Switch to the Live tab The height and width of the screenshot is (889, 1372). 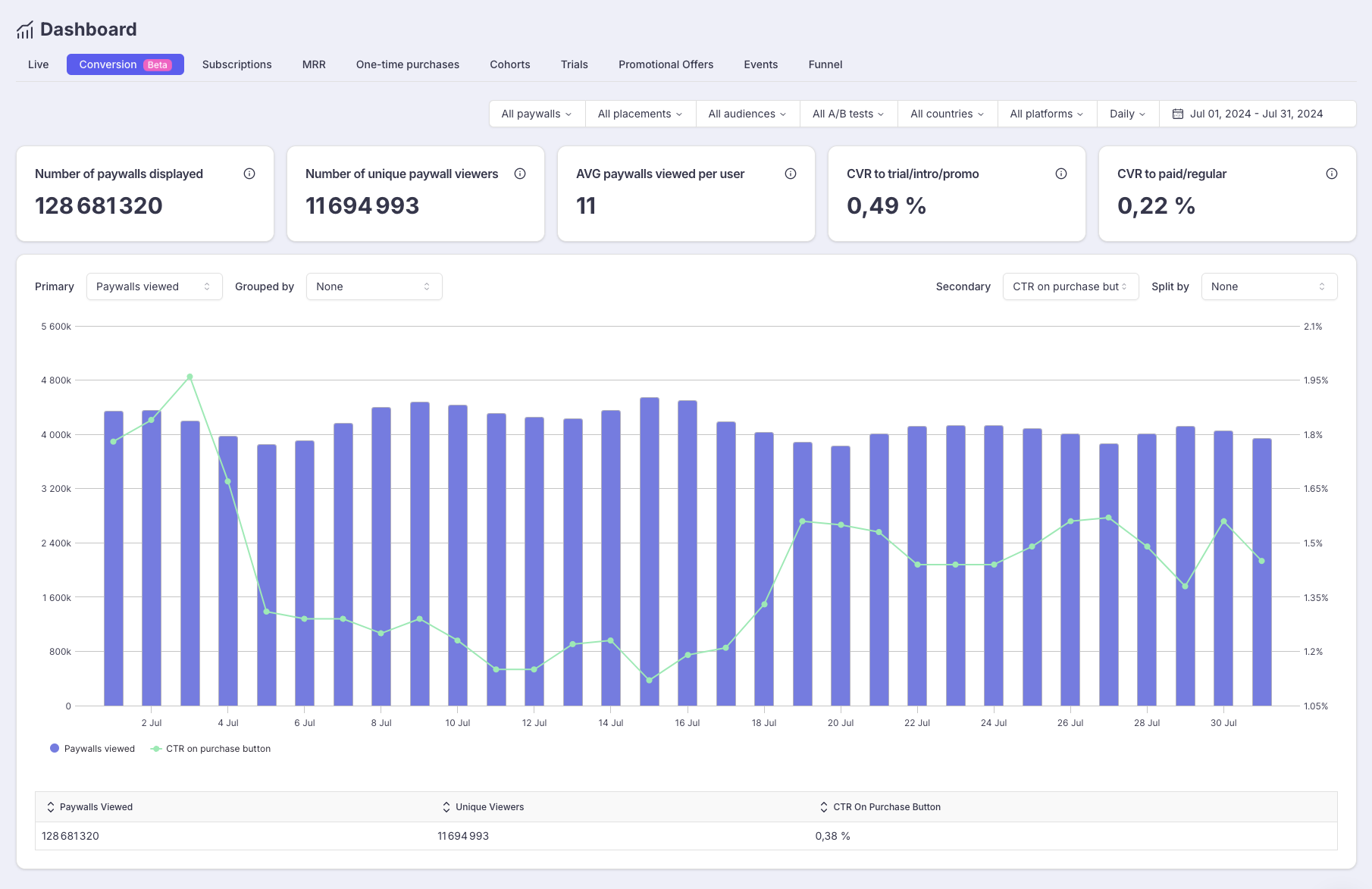pos(39,64)
